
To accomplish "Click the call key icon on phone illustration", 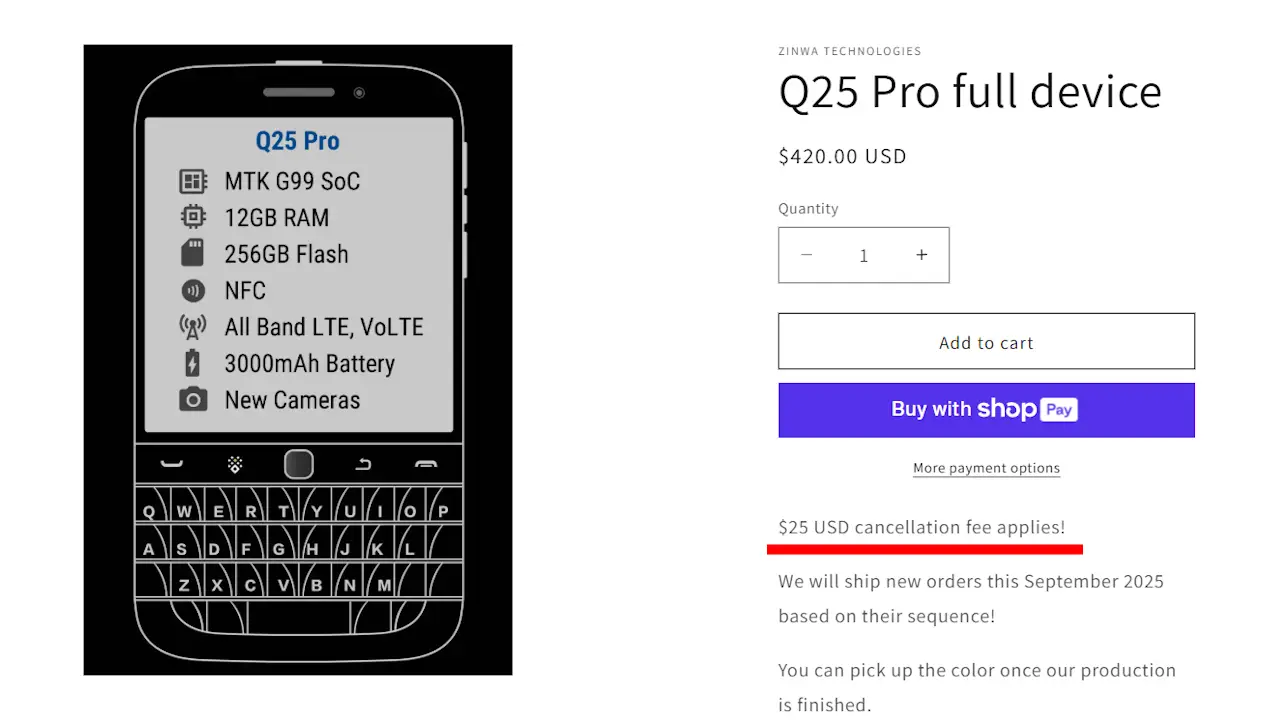I will click(172, 464).
